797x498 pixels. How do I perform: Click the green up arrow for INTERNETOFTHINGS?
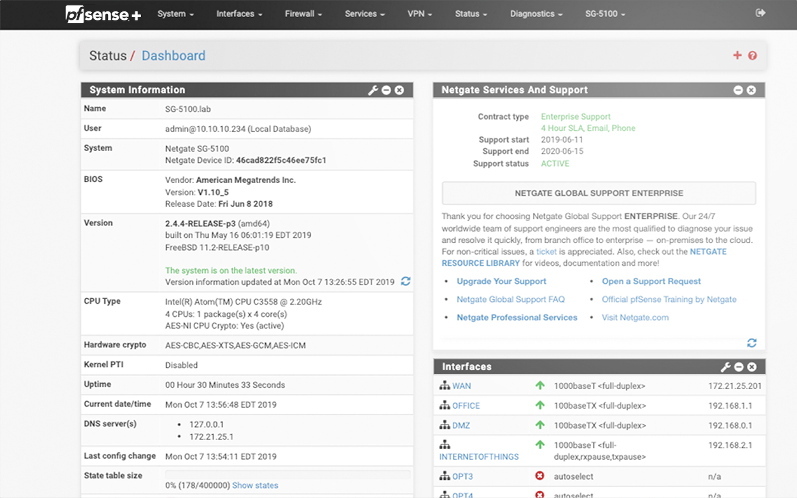pos(540,445)
